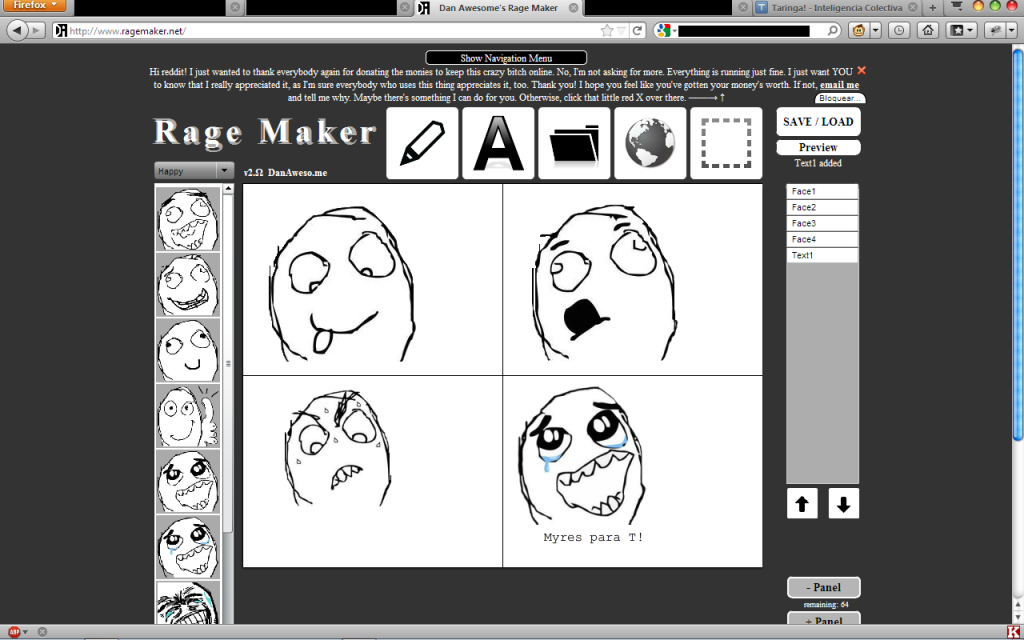Screen dimensions: 1024x640
Task: Choose the dashed rectangle selection tool
Action: 726,143
